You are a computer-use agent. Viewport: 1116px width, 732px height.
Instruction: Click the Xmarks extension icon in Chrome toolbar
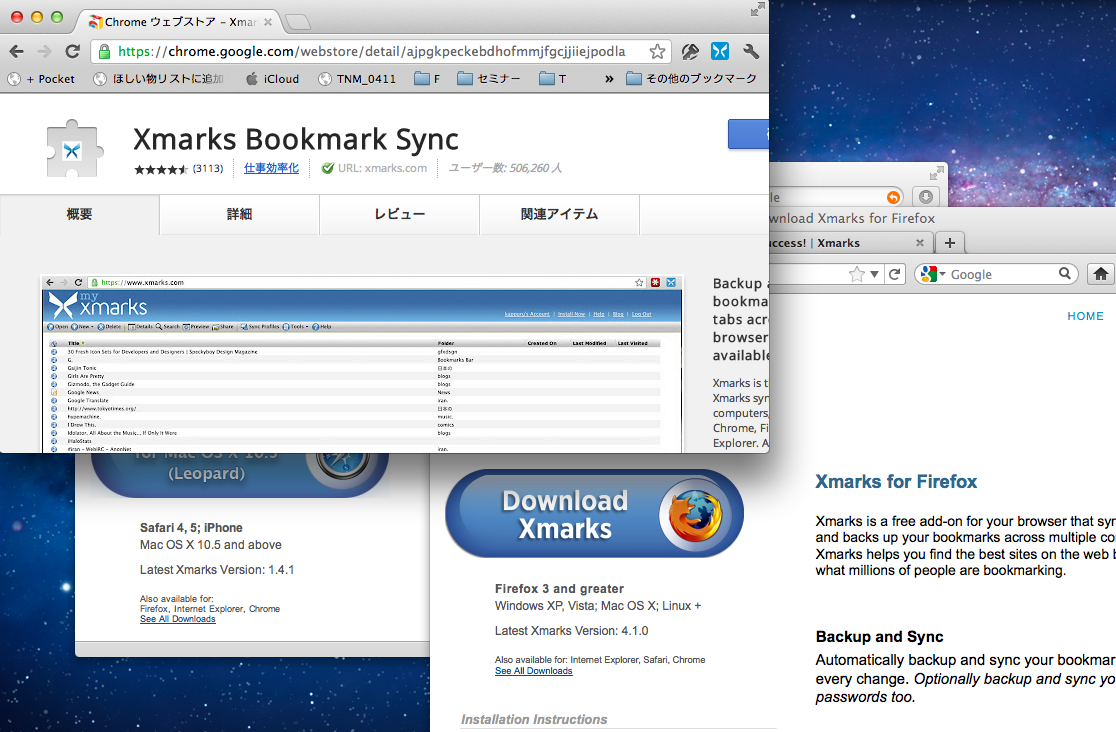[720, 51]
